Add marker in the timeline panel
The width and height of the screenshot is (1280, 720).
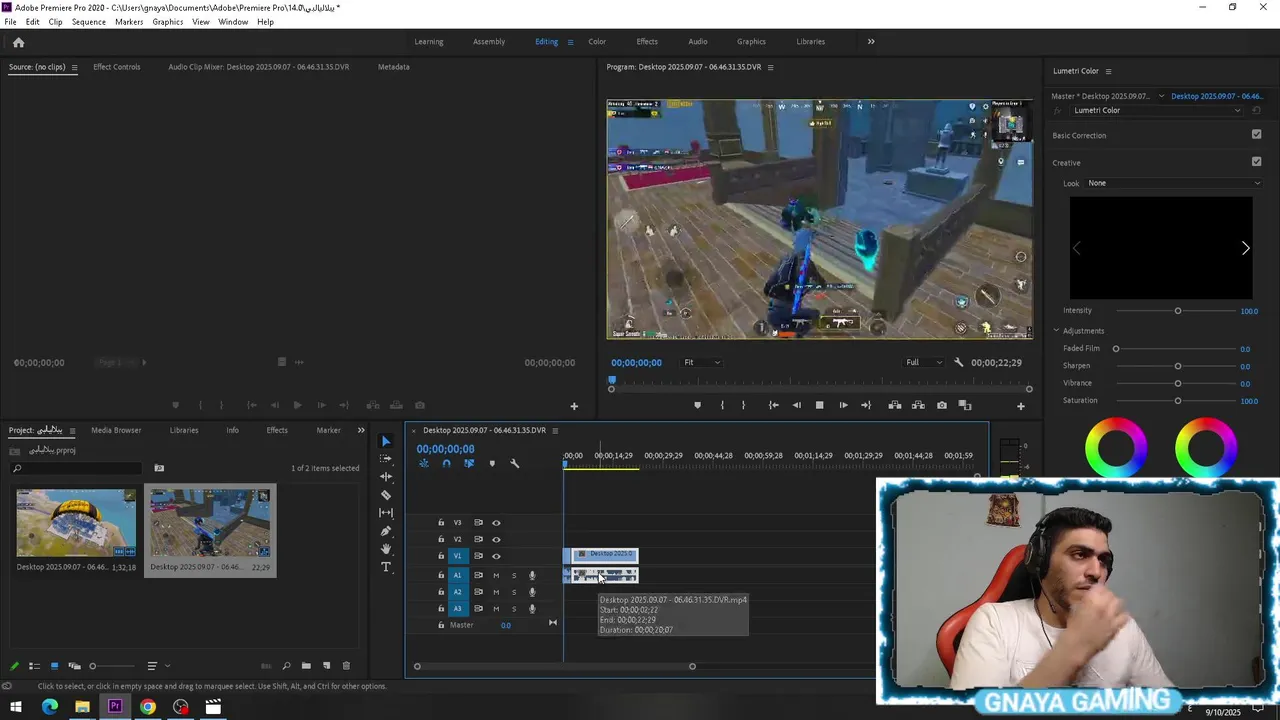491,463
